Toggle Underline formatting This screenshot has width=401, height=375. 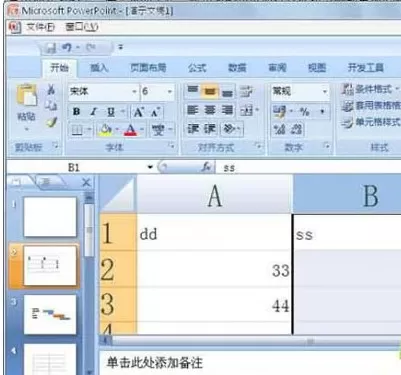point(111,112)
